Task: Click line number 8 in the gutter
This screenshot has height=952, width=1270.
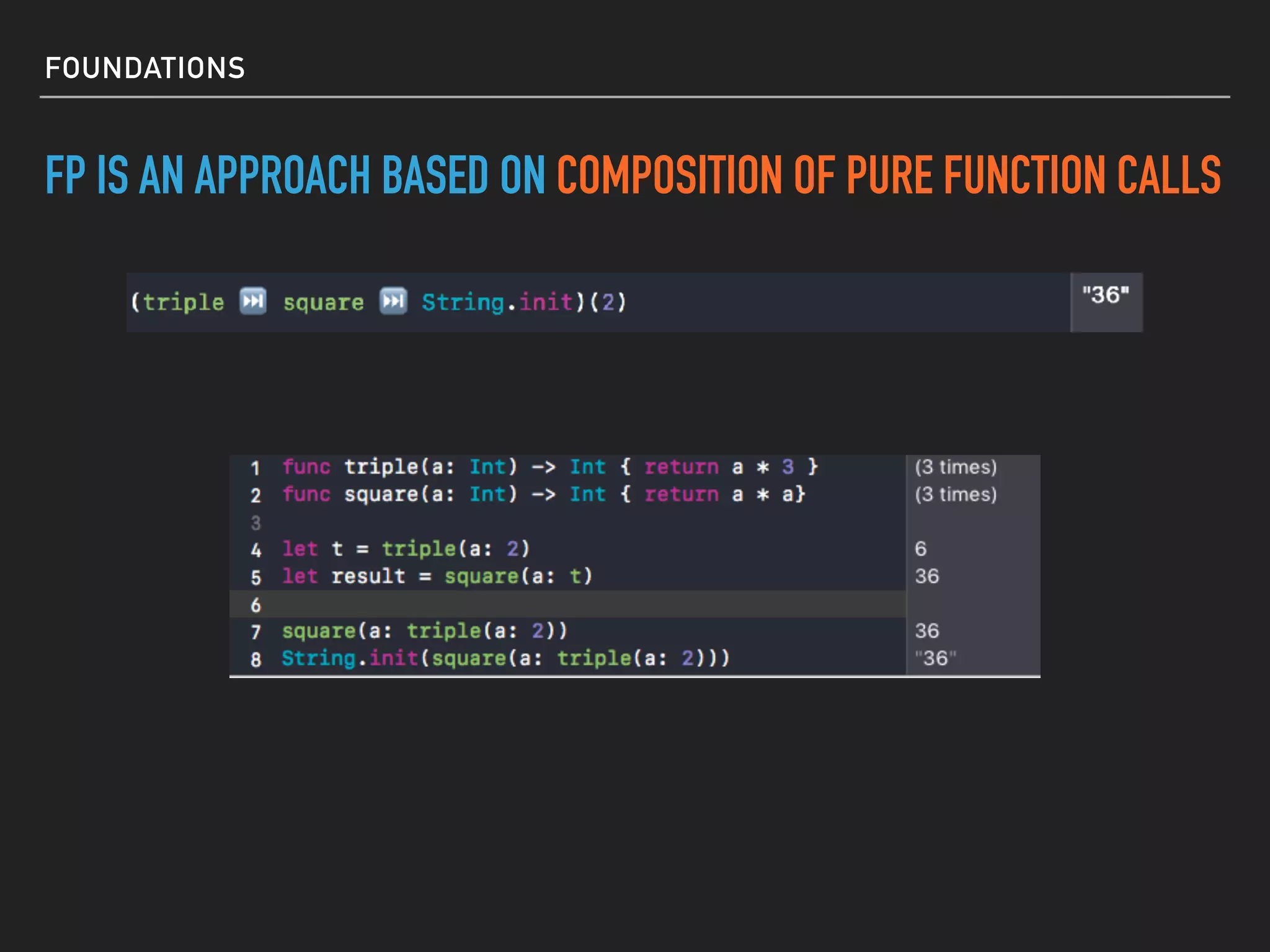Action: click(255, 659)
